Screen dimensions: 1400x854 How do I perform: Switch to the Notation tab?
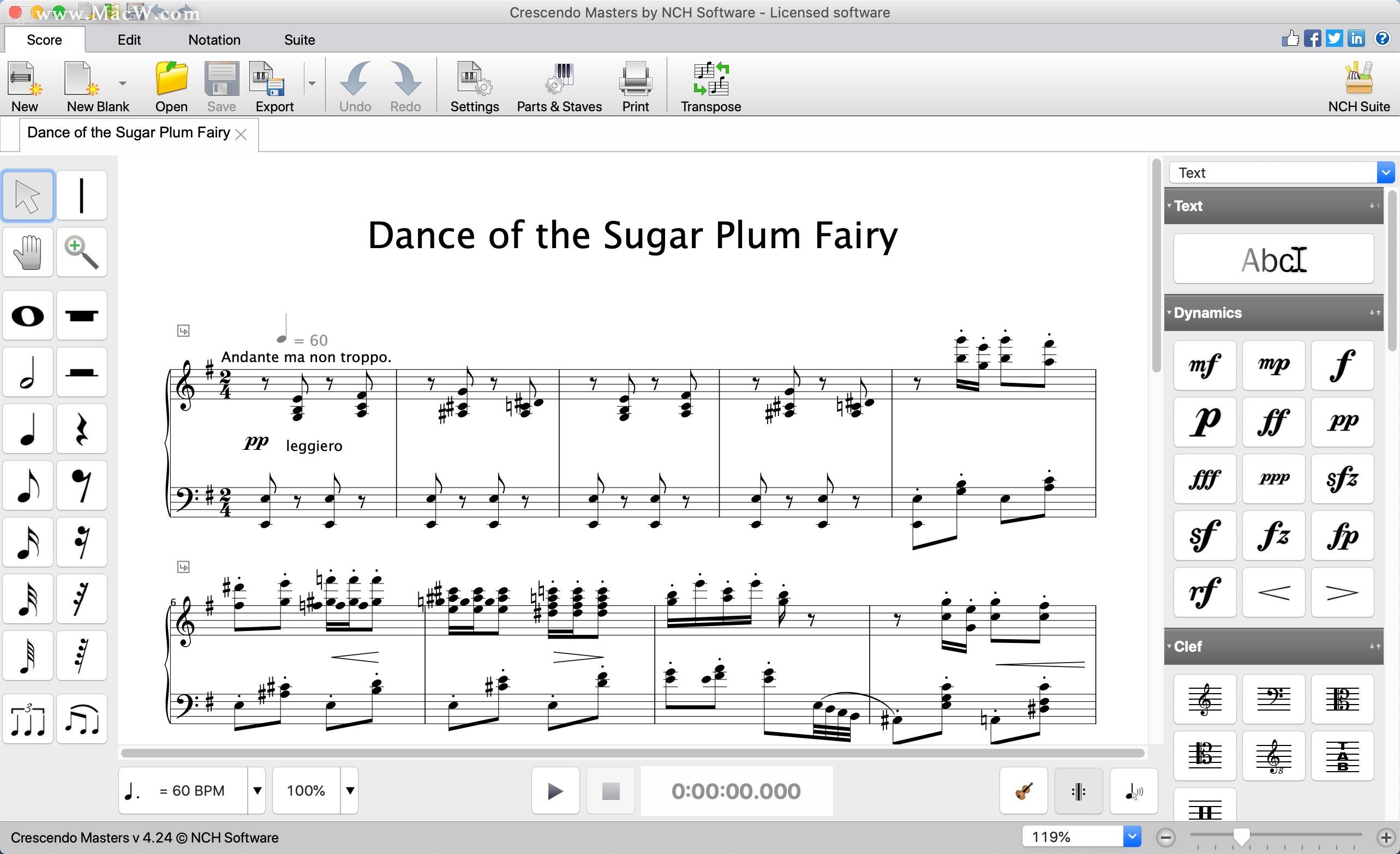pyautogui.click(x=214, y=40)
